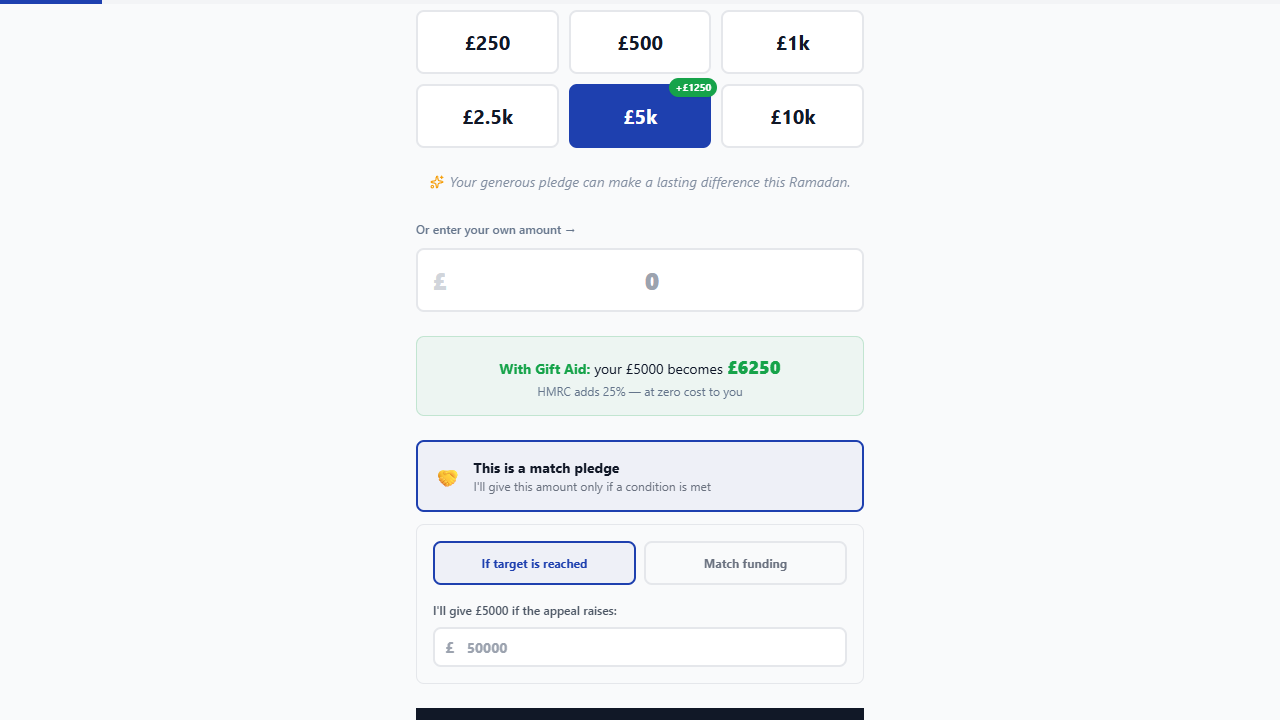This screenshot has width=1280, height=720.
Task: Select the £250 pledge amount
Action: [x=487, y=42]
